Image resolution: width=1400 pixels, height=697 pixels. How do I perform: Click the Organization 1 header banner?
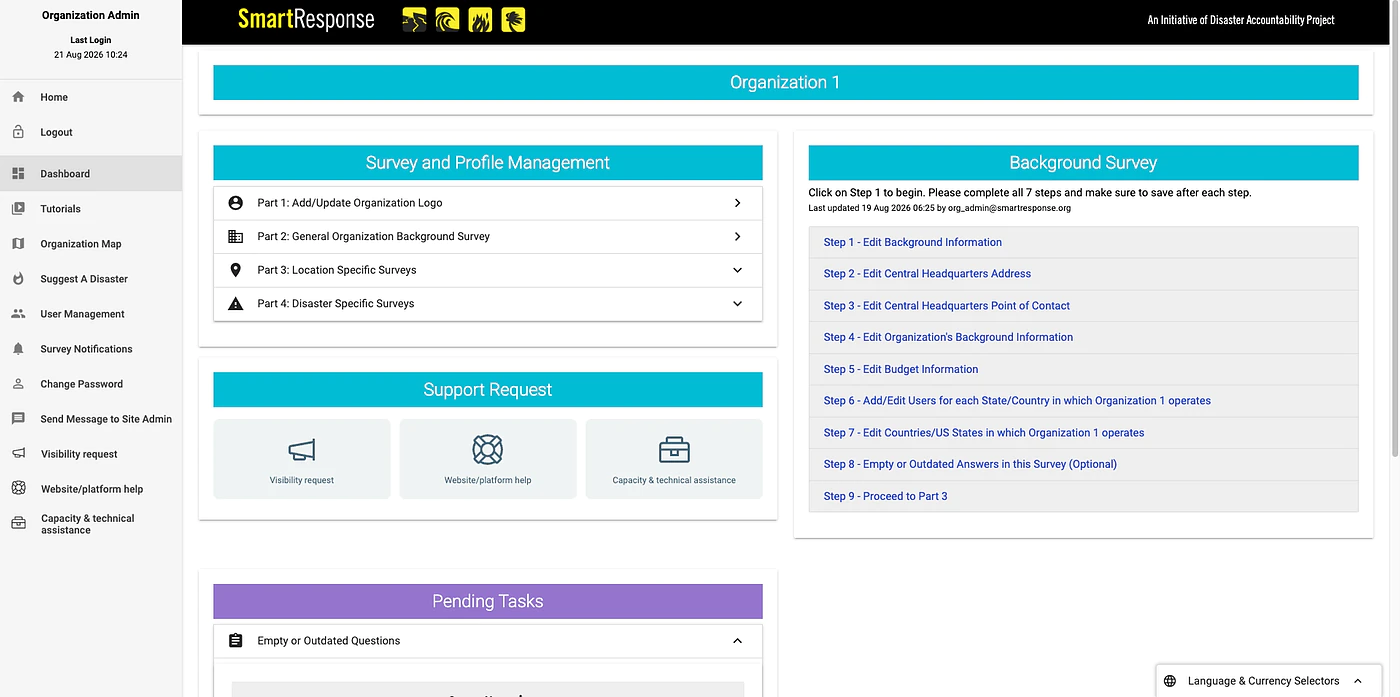click(786, 83)
